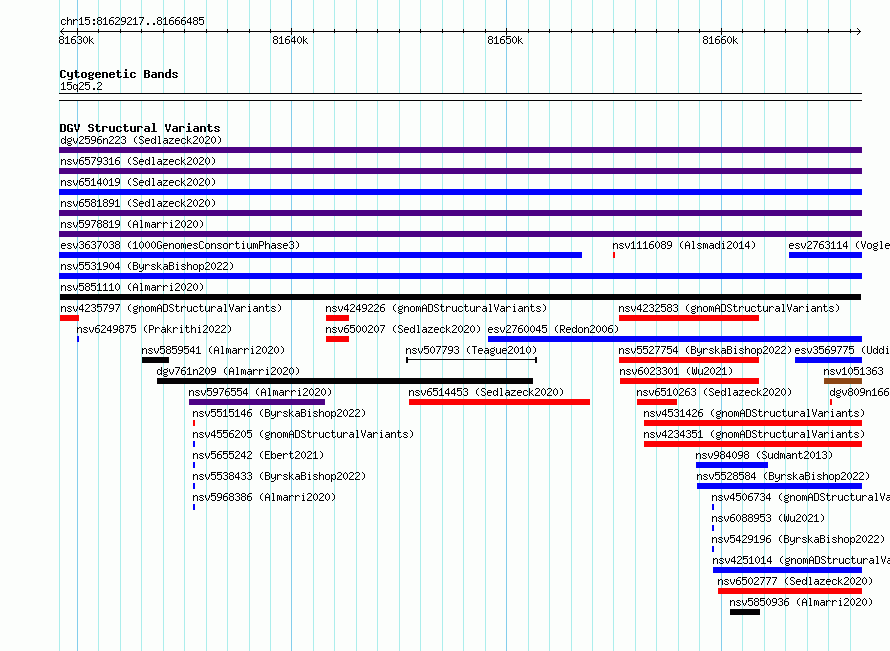
Task: Open nsv6500207 (Sedlazeck2020) label
Action: [403, 329]
